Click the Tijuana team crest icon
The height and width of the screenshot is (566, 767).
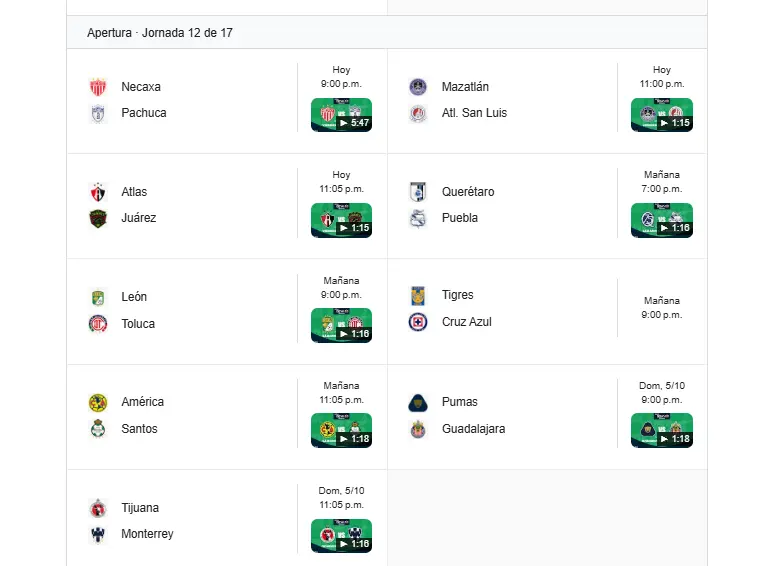tap(98, 508)
